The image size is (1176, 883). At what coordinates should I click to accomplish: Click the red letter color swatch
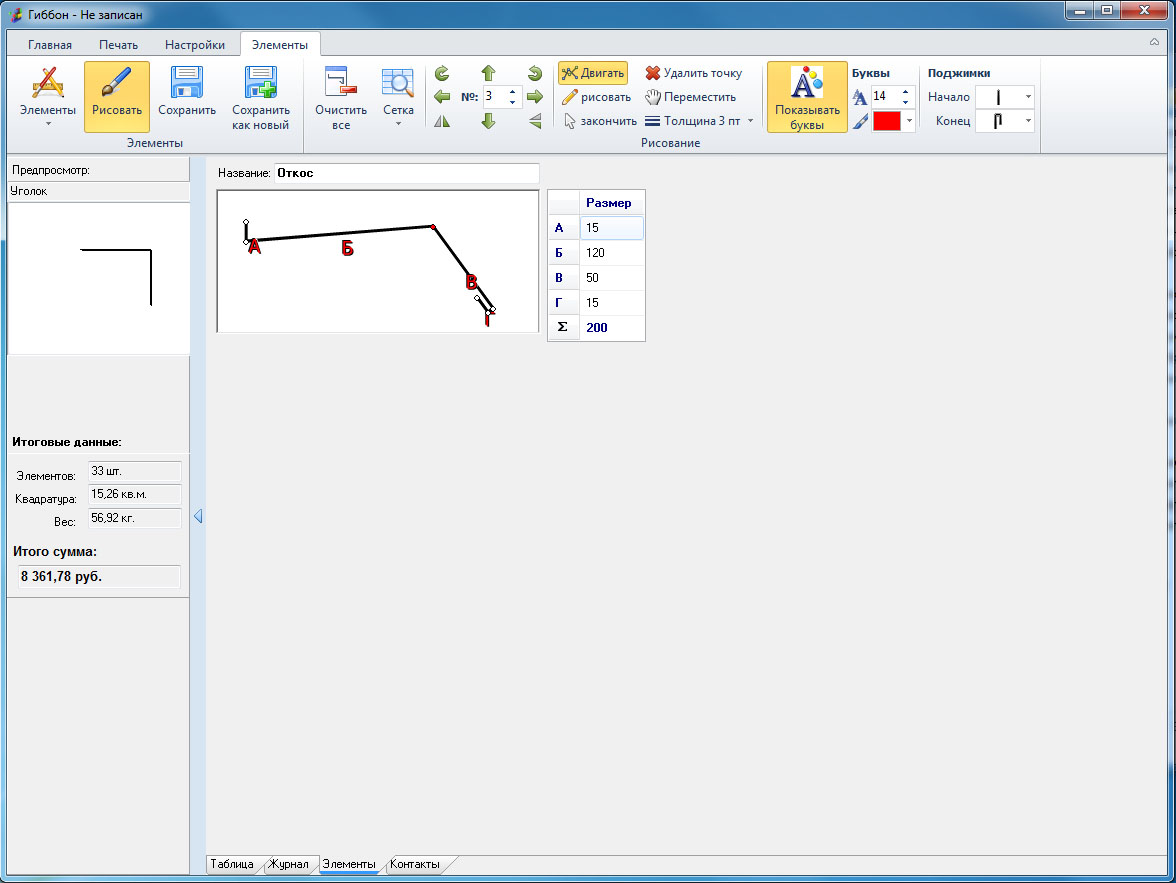point(886,121)
